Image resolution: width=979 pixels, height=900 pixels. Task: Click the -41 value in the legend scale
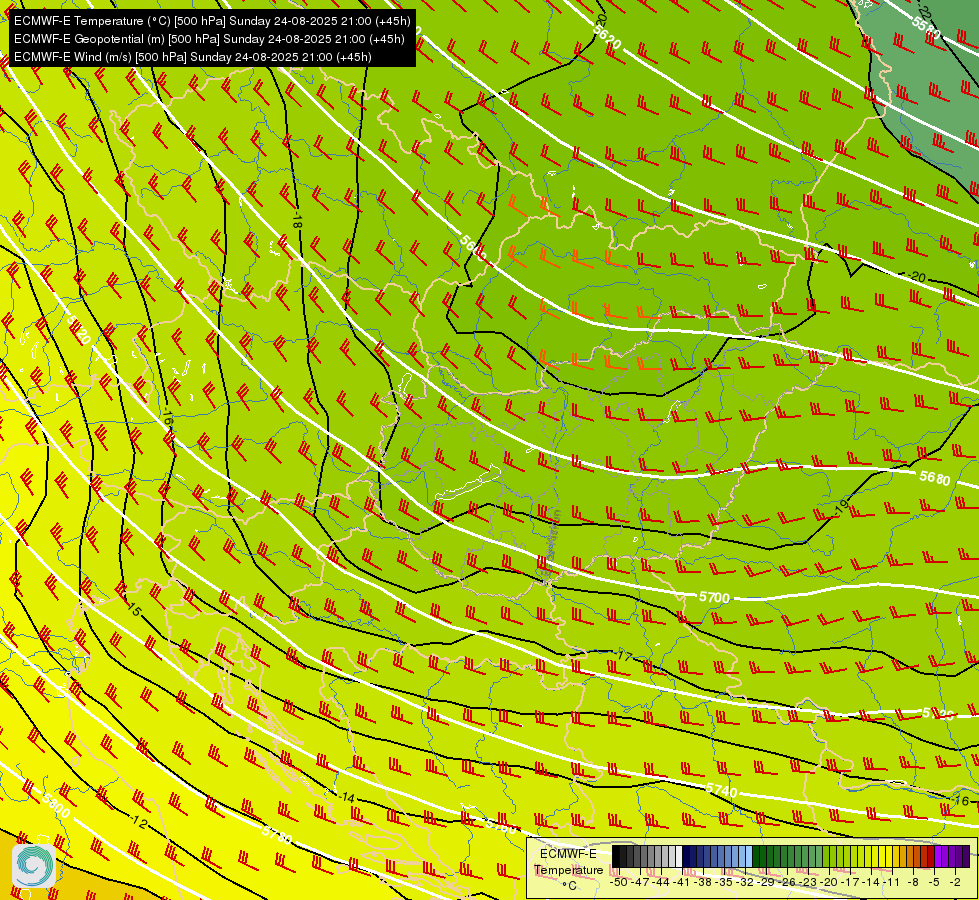(681, 883)
